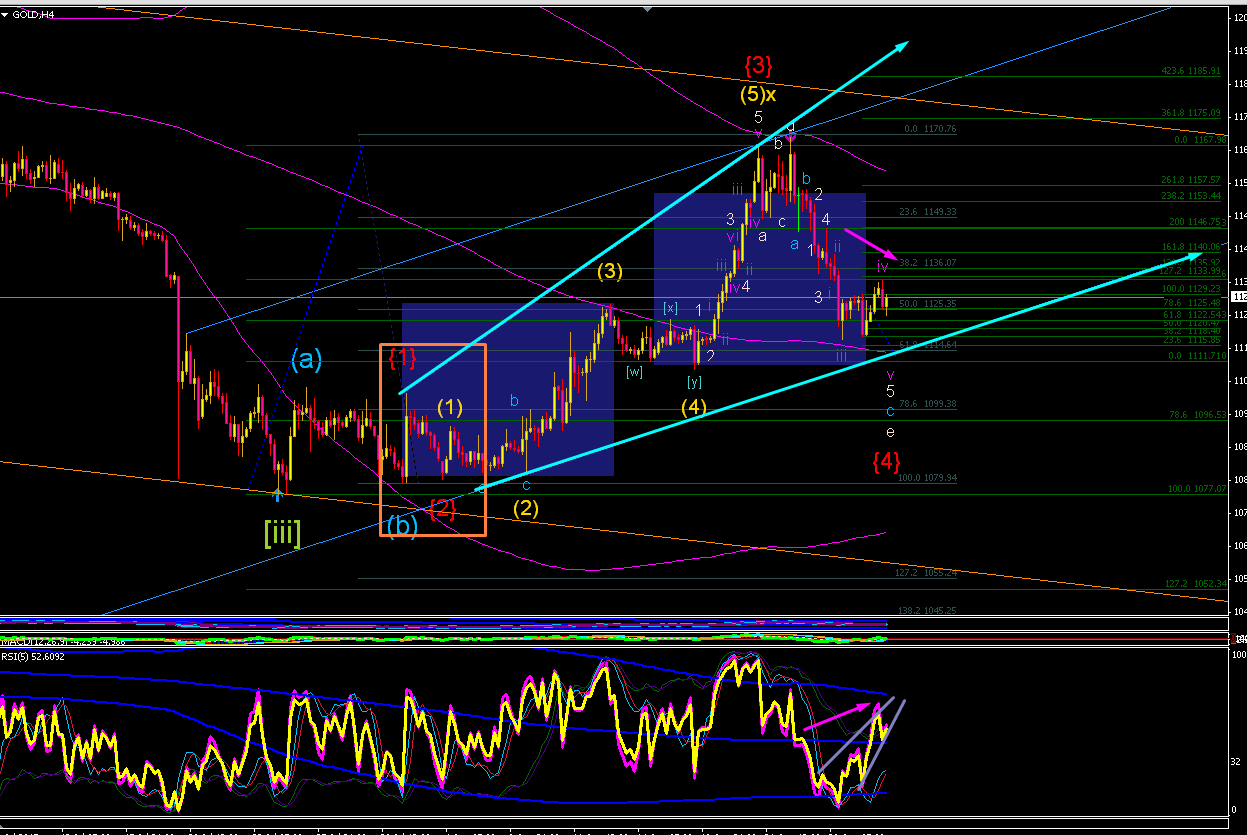Select the yellow (1) wave label
1247x835 pixels.
(x=452, y=407)
